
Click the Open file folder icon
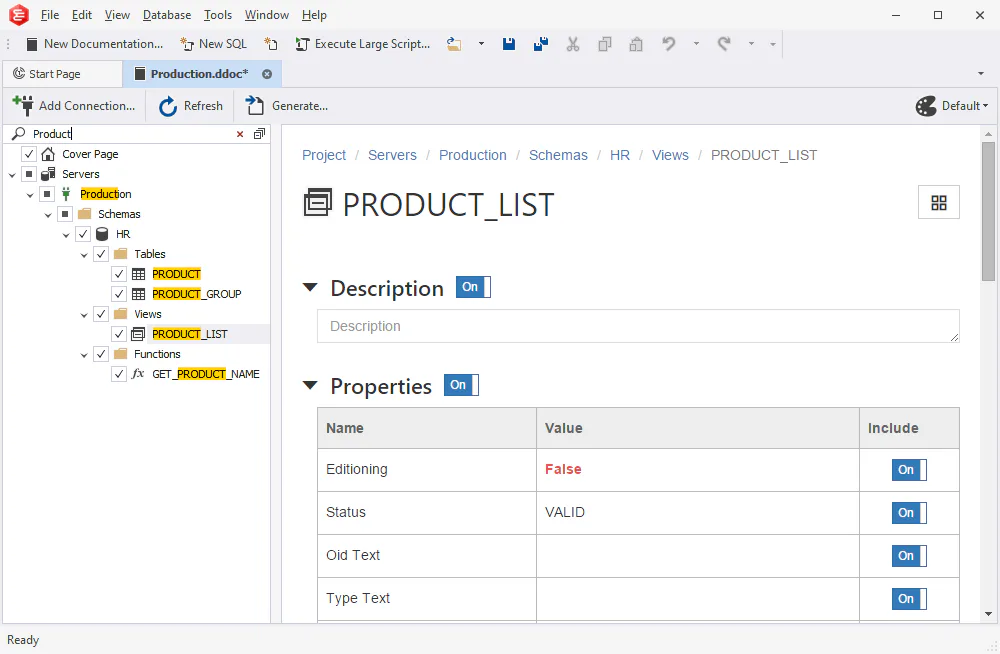[x=454, y=44]
